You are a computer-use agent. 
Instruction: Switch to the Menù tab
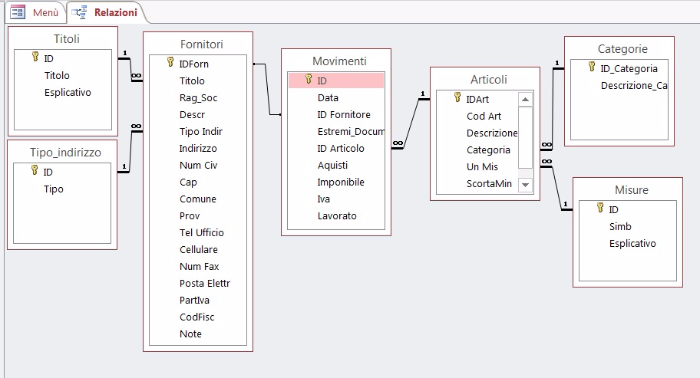[x=36, y=12]
